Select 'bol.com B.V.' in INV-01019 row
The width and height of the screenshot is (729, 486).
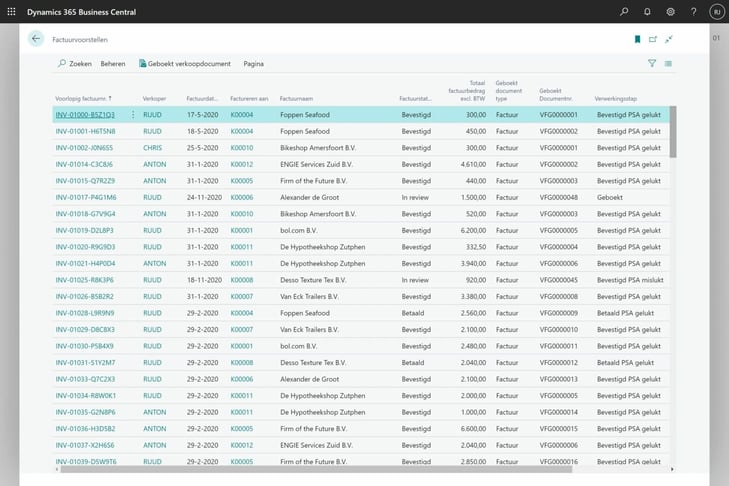tap(298, 231)
